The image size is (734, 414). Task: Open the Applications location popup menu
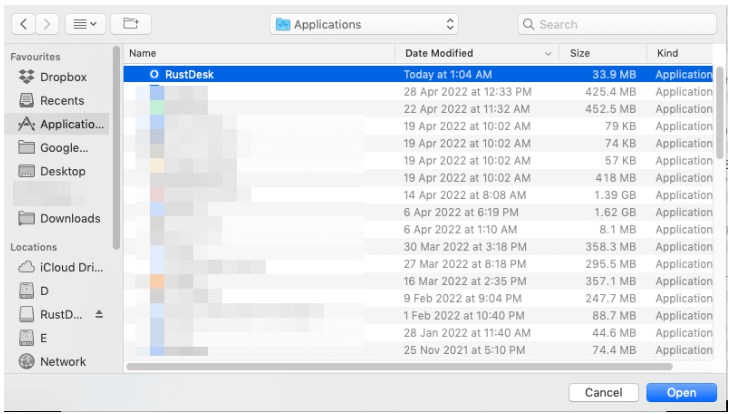pyautogui.click(x=364, y=24)
